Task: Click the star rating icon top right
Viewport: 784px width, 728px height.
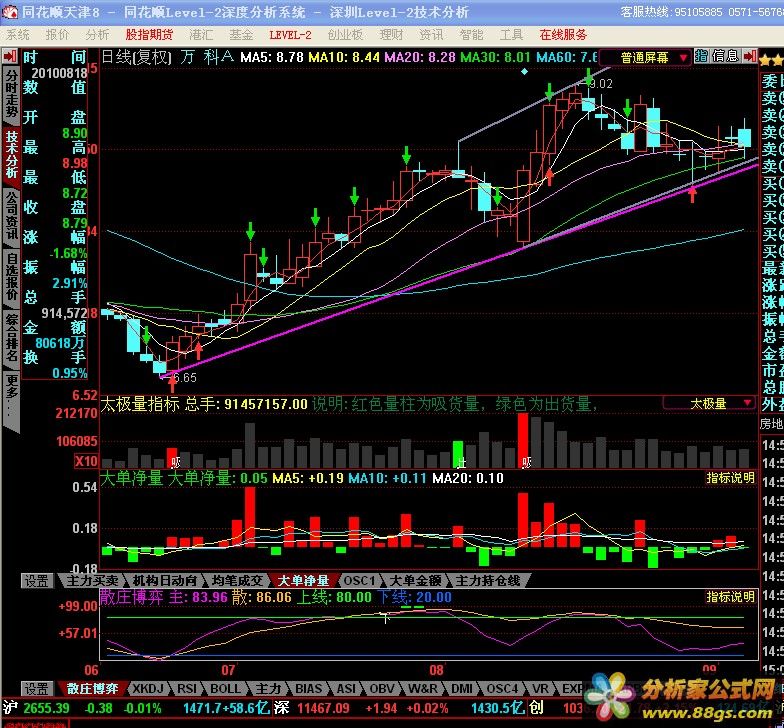Action: point(772,60)
